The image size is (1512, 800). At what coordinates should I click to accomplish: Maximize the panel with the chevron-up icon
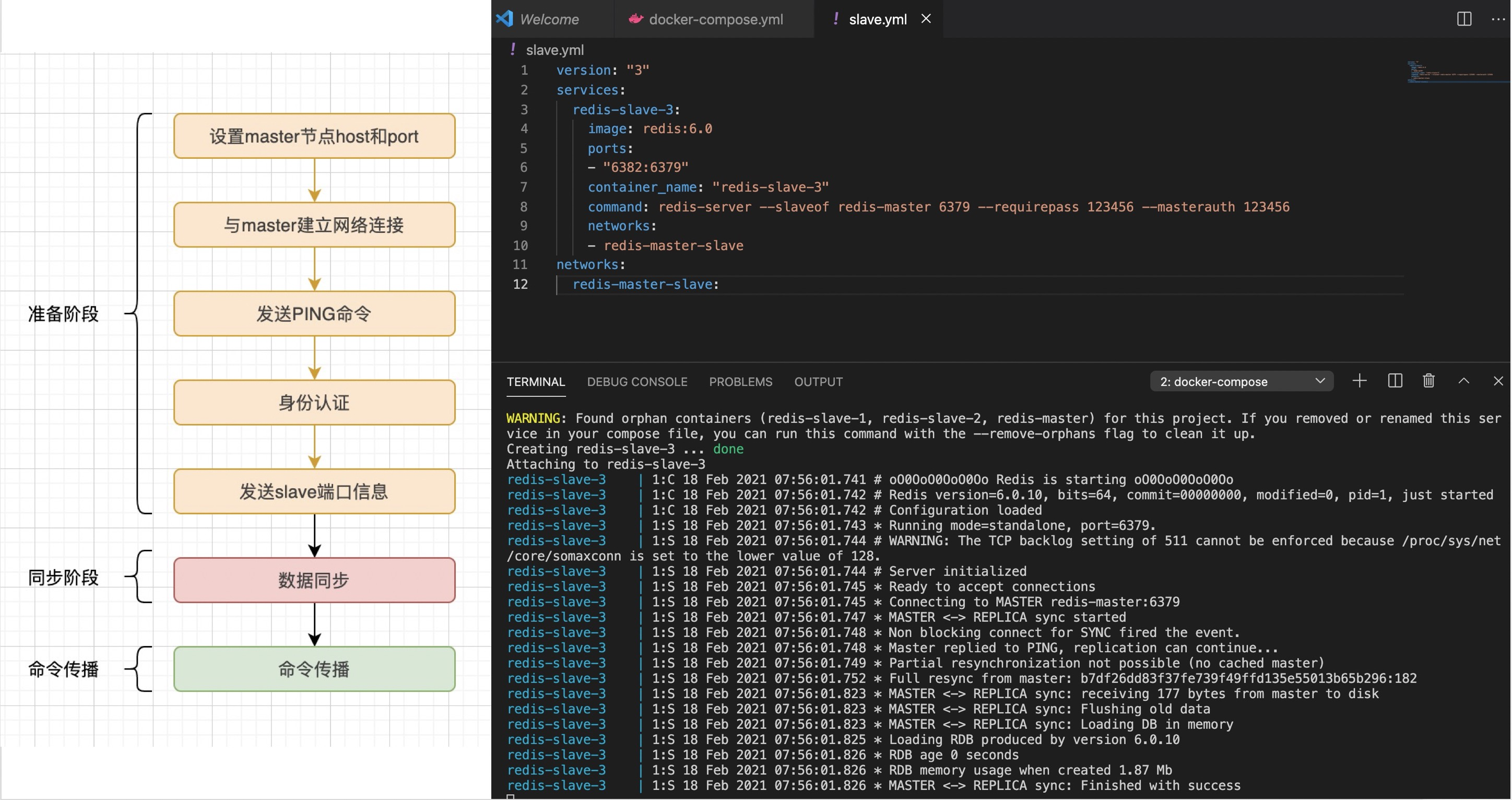tap(1464, 381)
